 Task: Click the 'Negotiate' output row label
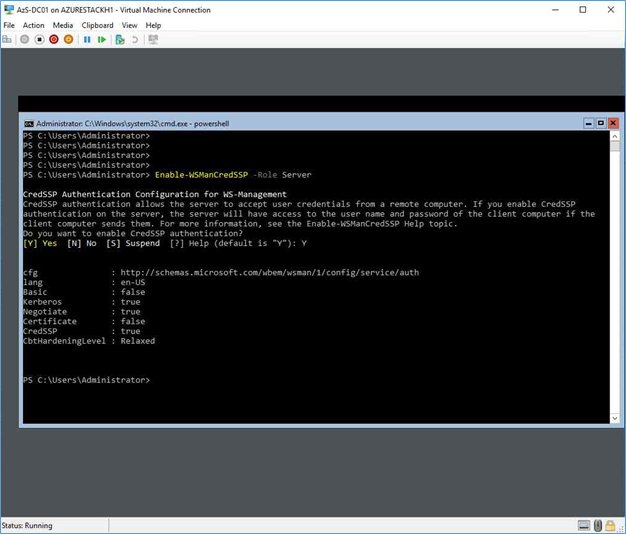point(45,312)
